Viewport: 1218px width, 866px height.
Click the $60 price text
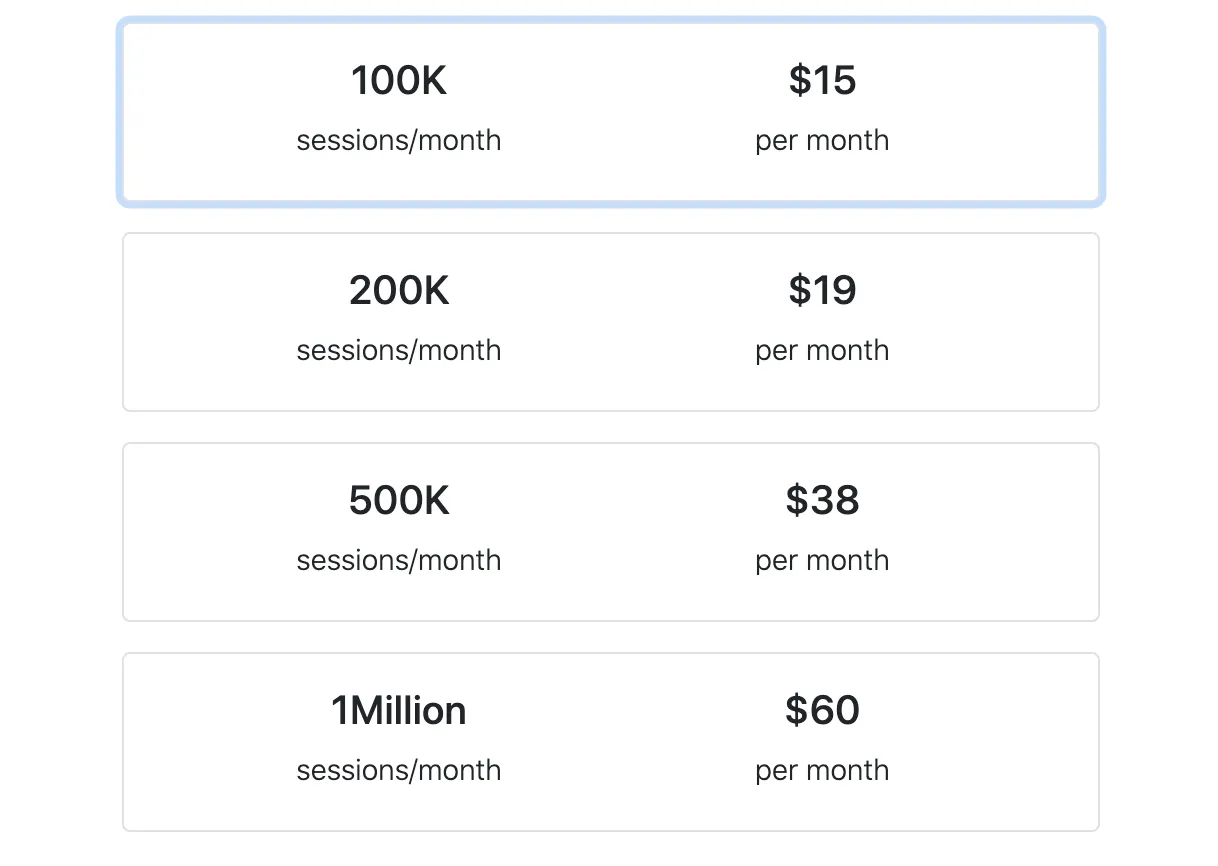822,711
